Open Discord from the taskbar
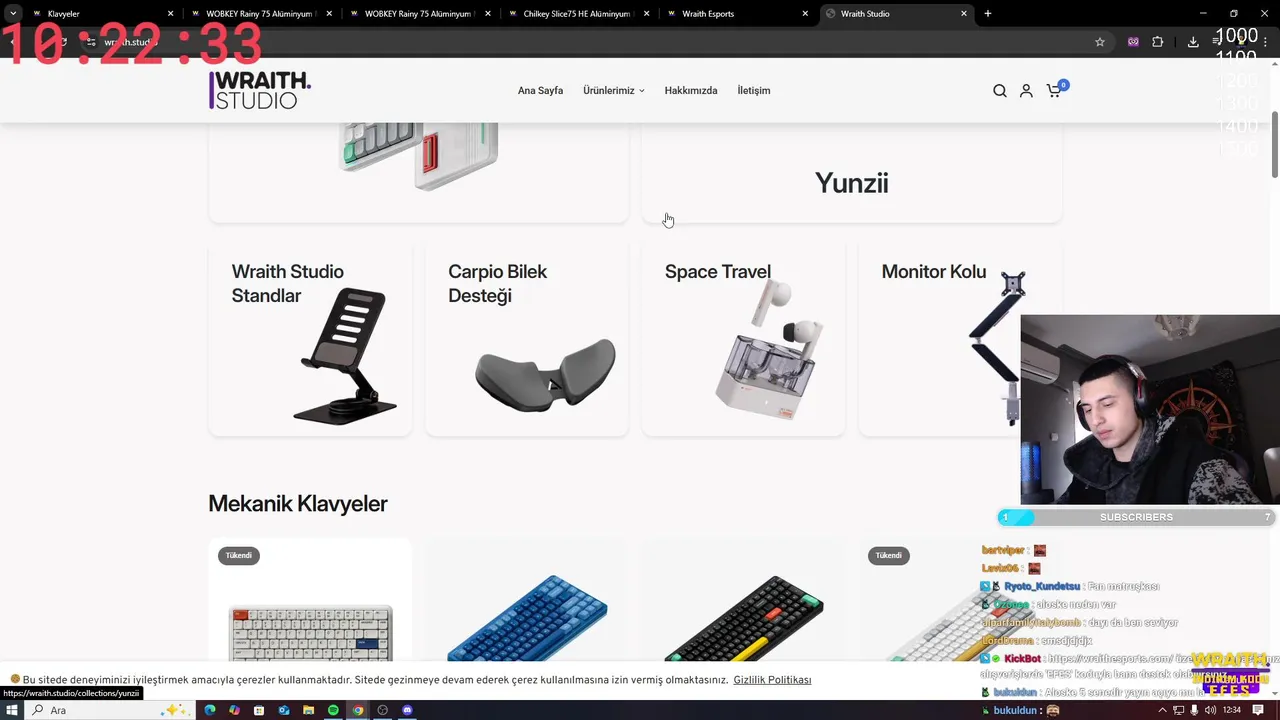Image resolution: width=1280 pixels, height=720 pixels. [x=407, y=710]
